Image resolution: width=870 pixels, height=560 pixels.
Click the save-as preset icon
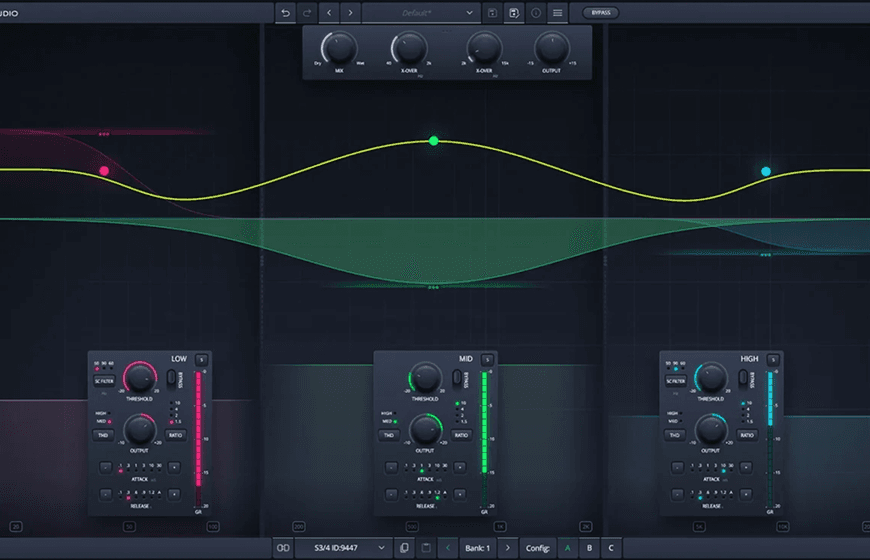514,13
